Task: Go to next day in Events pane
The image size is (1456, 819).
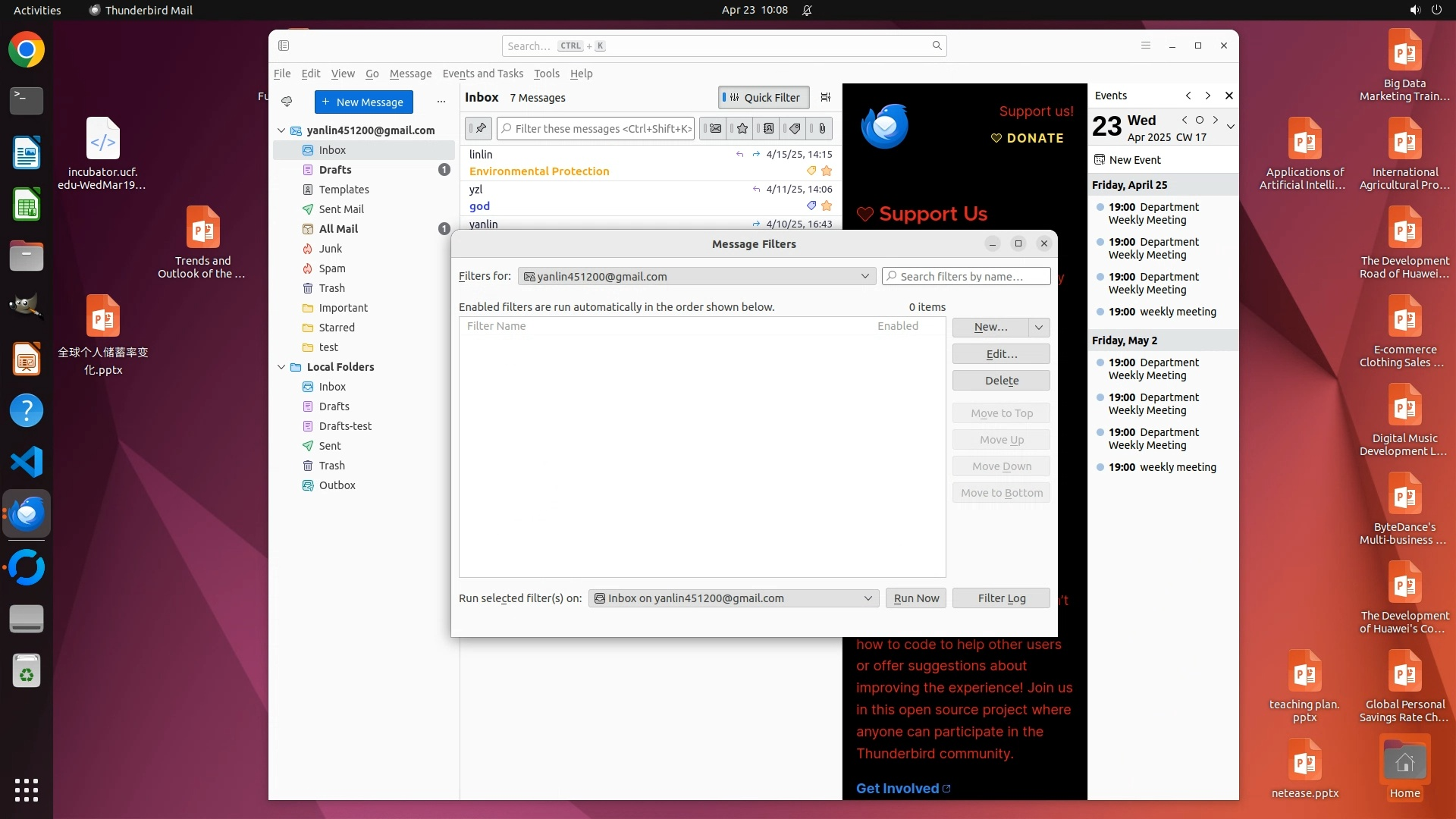Action: 1216,120
